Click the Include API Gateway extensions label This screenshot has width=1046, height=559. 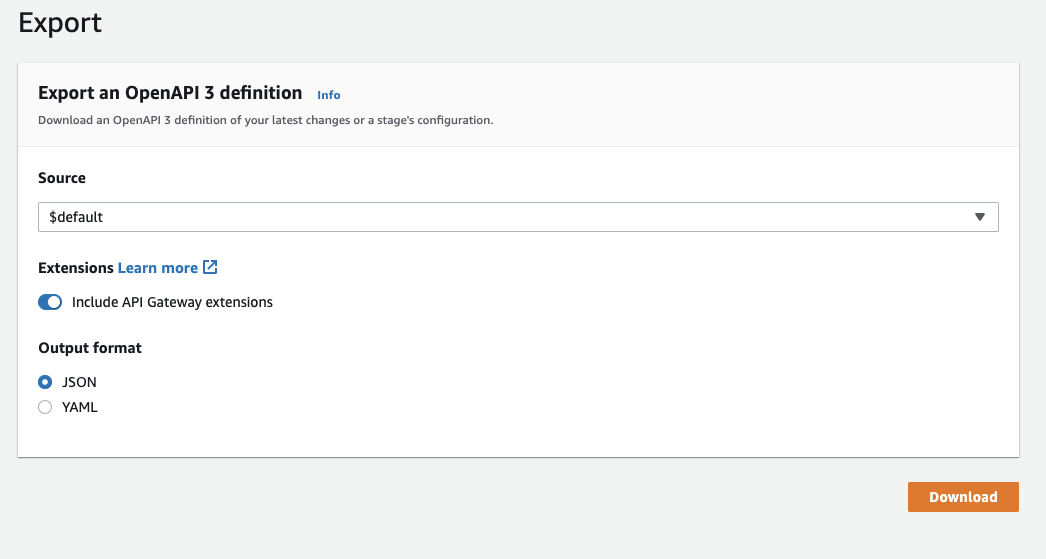[172, 302]
